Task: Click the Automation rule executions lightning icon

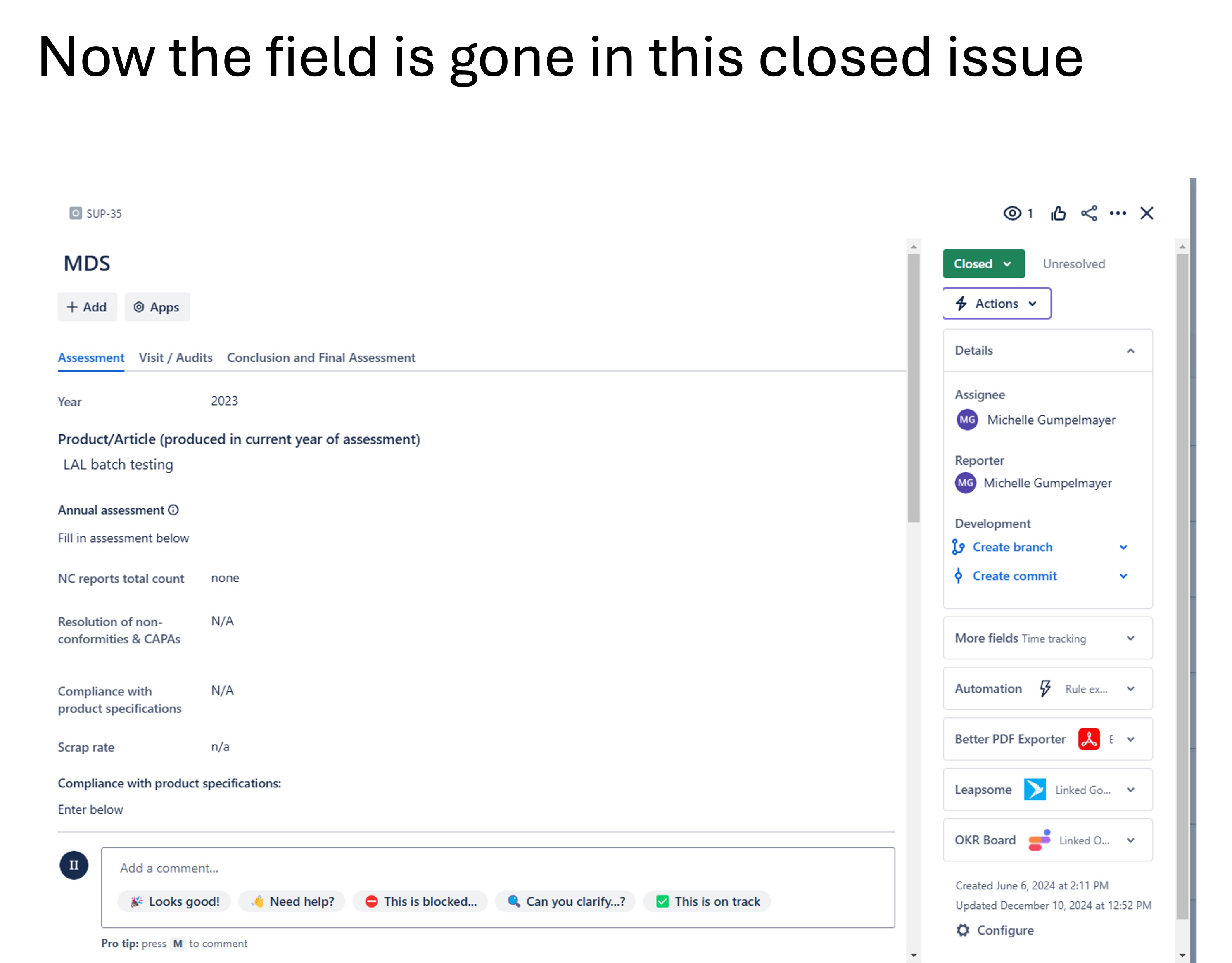Action: point(1046,688)
